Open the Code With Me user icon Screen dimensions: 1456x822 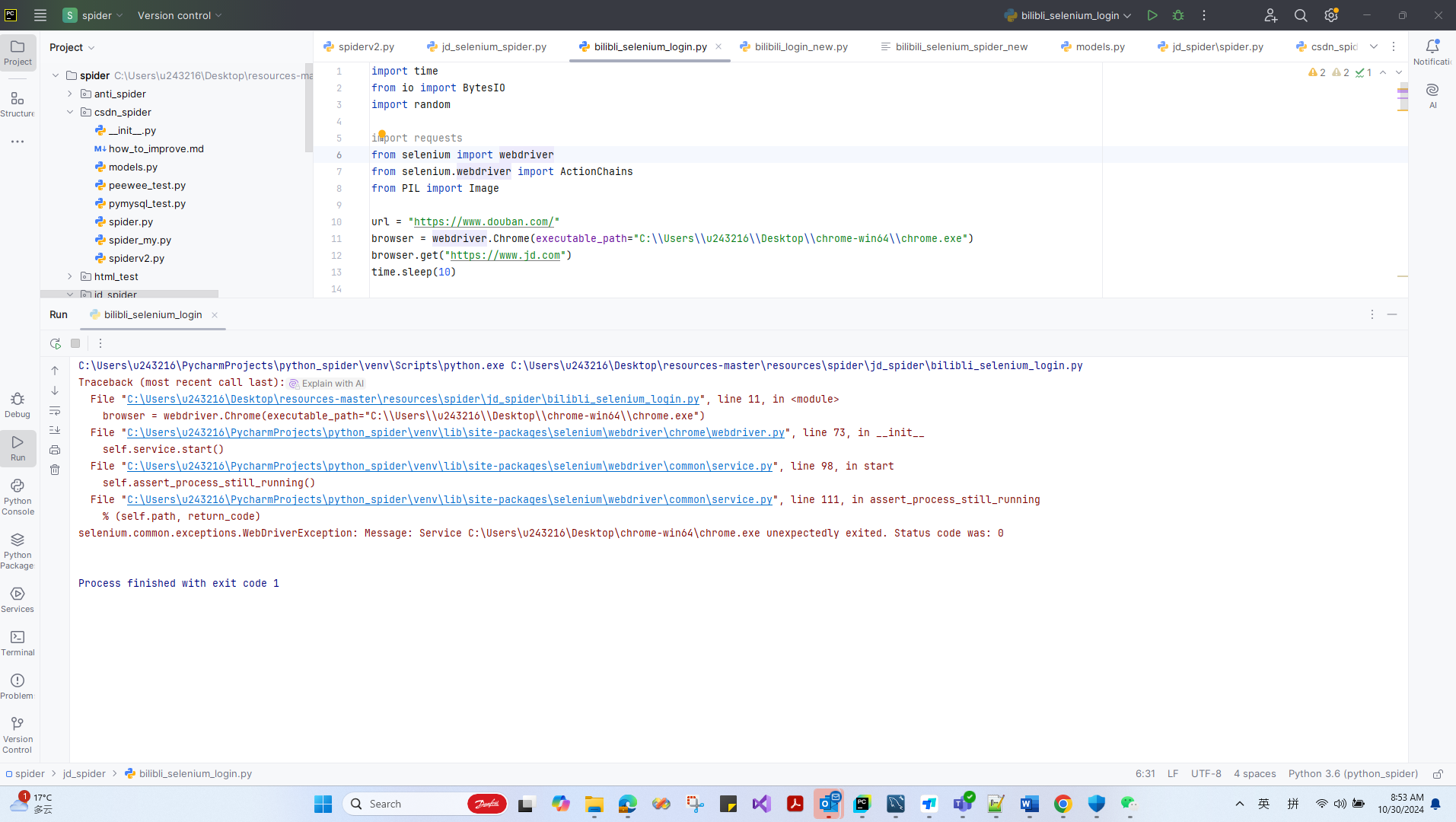1271,15
